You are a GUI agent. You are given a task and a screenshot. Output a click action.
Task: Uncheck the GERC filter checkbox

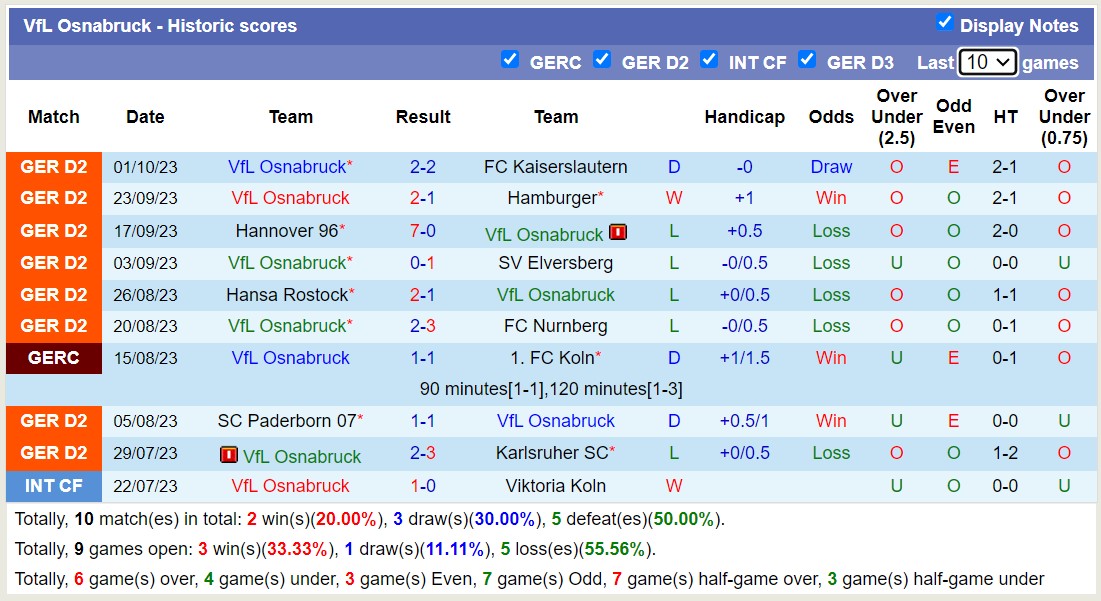(x=510, y=60)
